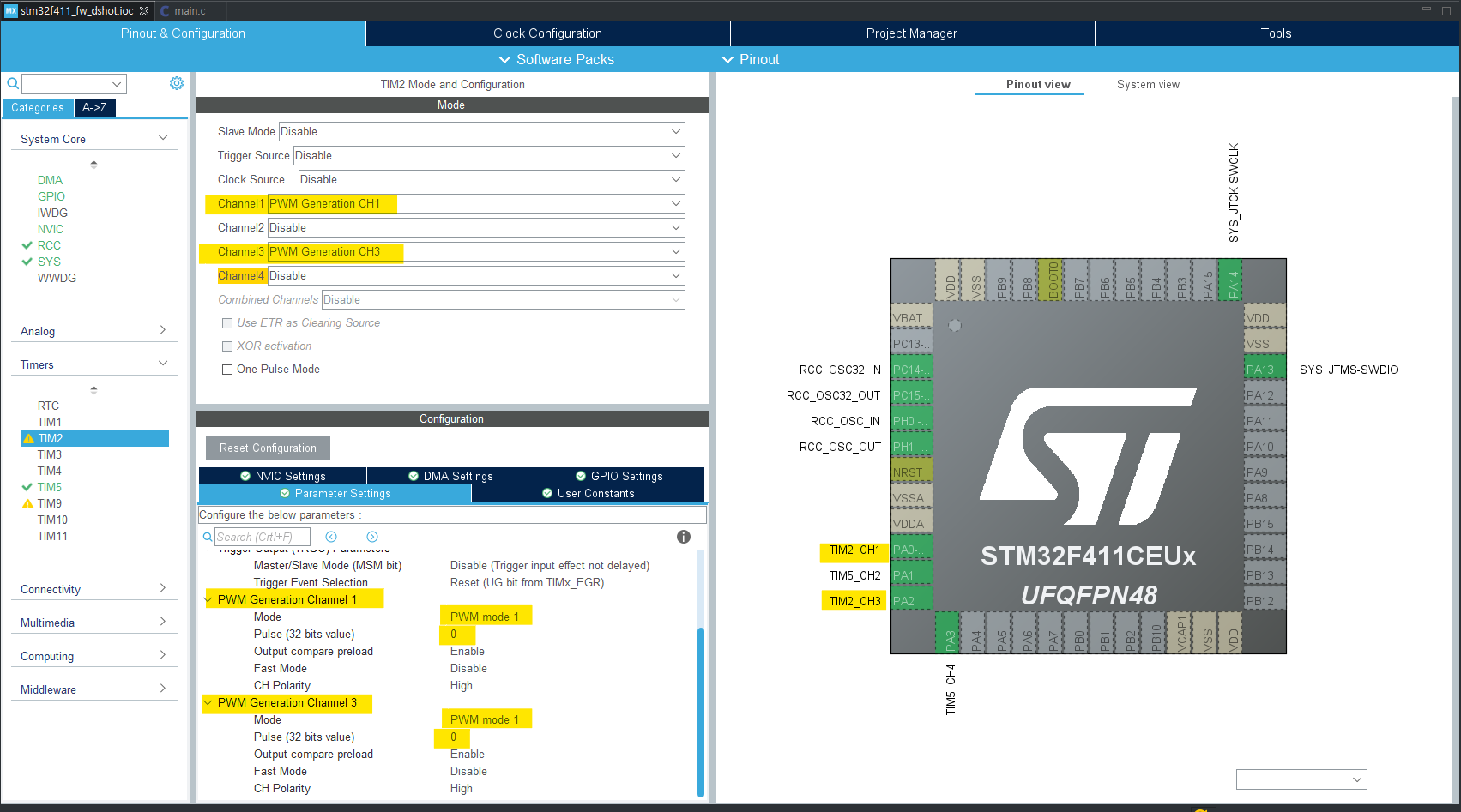
Task: Click the green check icon beside RCC
Action: point(27,245)
